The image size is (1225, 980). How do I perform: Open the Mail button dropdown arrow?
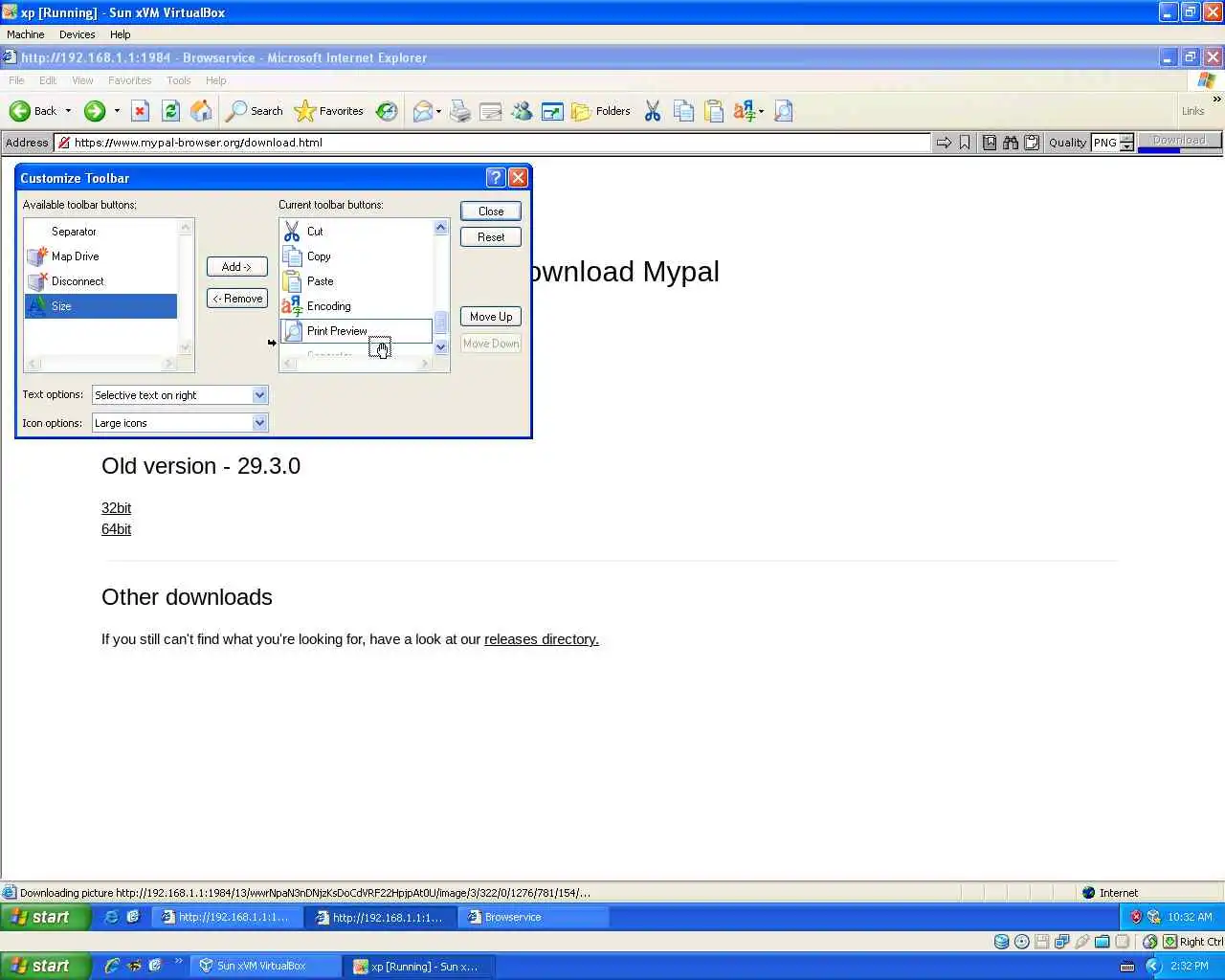click(x=438, y=111)
